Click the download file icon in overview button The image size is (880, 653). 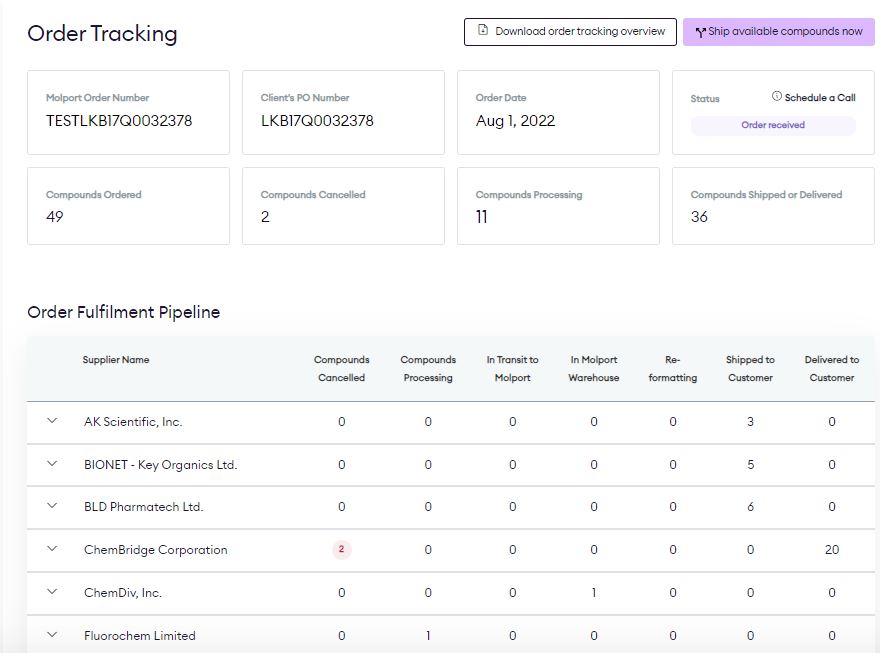tap(483, 30)
